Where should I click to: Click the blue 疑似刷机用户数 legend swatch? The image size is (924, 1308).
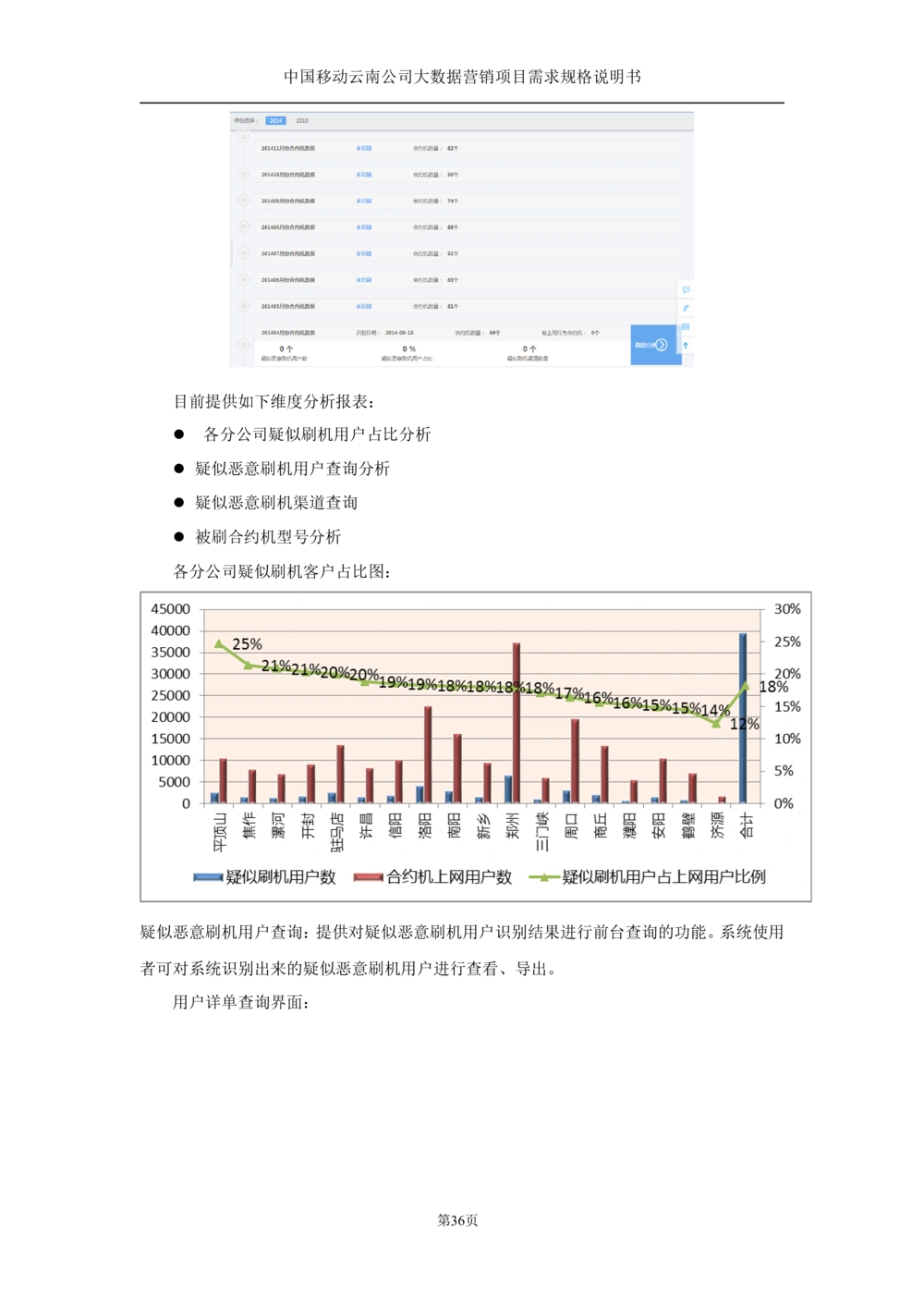208,878
